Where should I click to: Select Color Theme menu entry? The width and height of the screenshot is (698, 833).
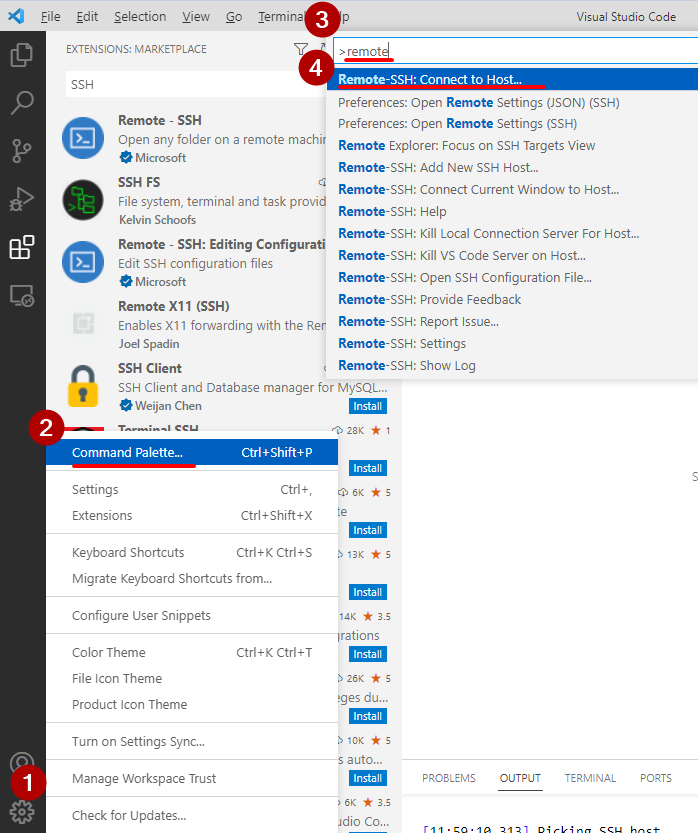(192, 652)
